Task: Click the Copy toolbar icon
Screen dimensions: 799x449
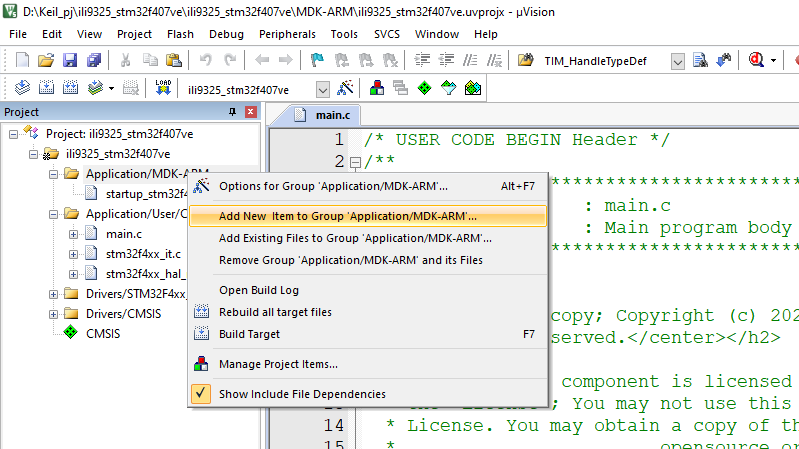Action: pyautogui.click(x=150, y=60)
